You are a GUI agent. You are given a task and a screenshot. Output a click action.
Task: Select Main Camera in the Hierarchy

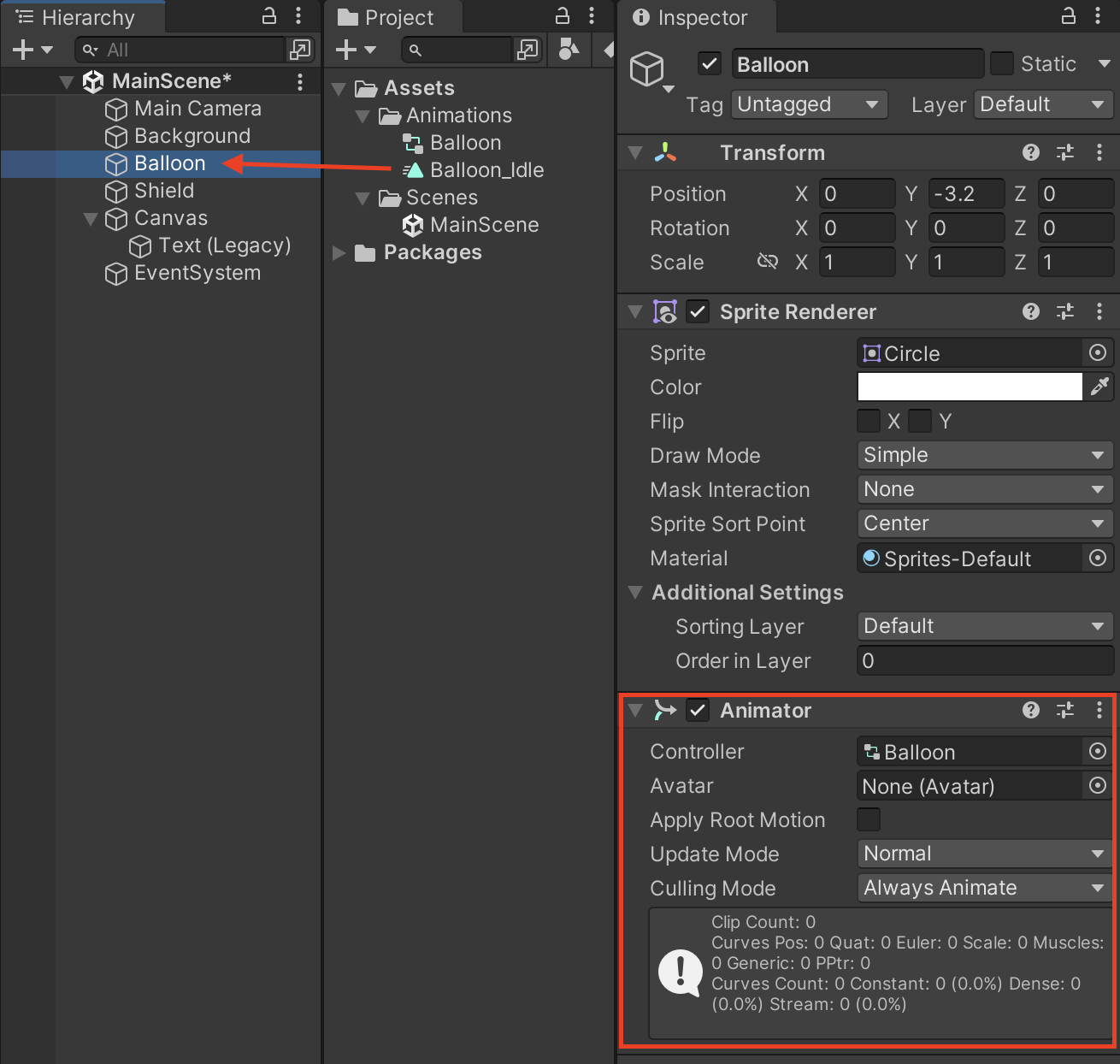click(x=197, y=109)
